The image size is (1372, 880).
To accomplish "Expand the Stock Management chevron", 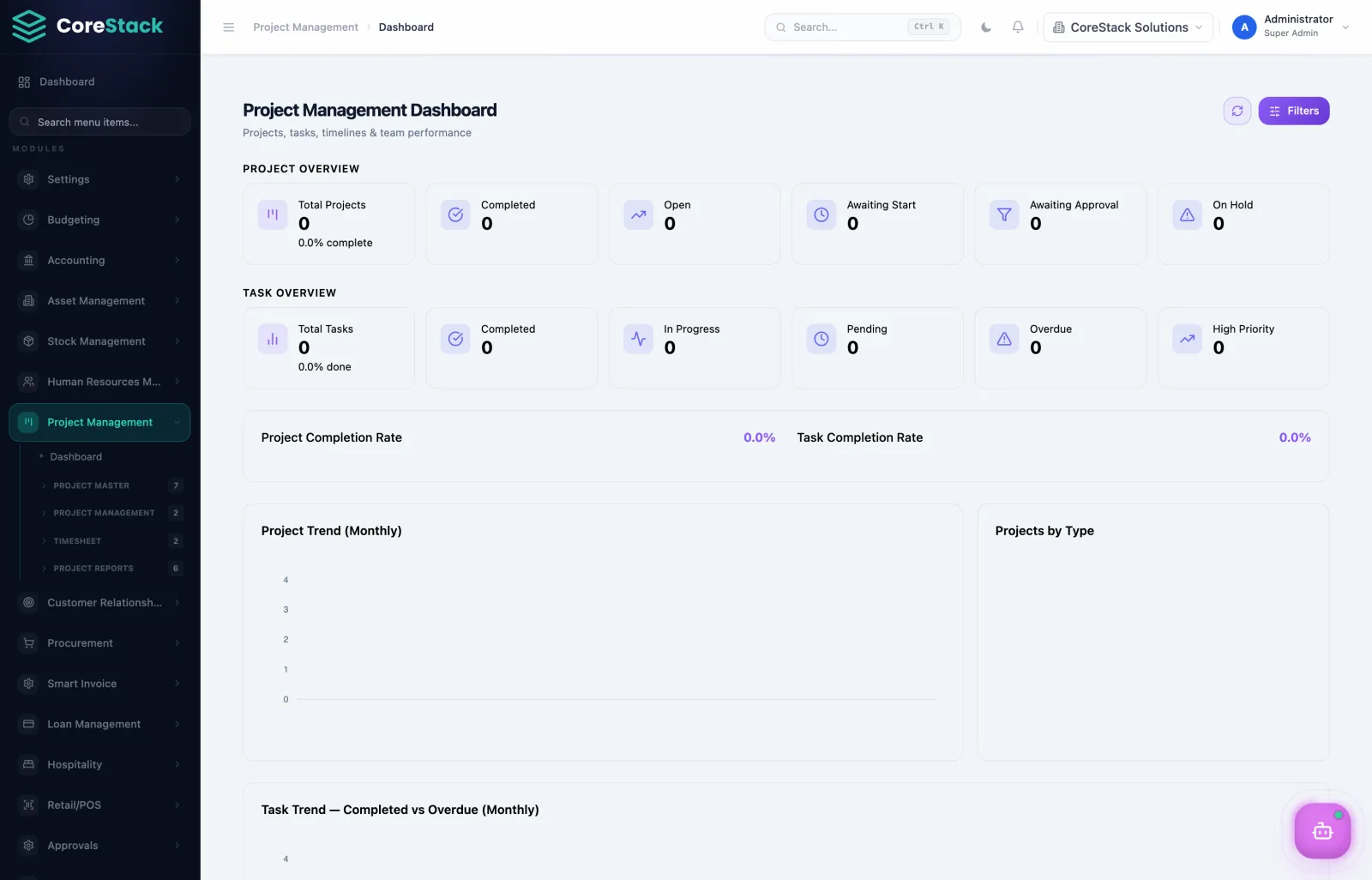I will [x=177, y=341].
